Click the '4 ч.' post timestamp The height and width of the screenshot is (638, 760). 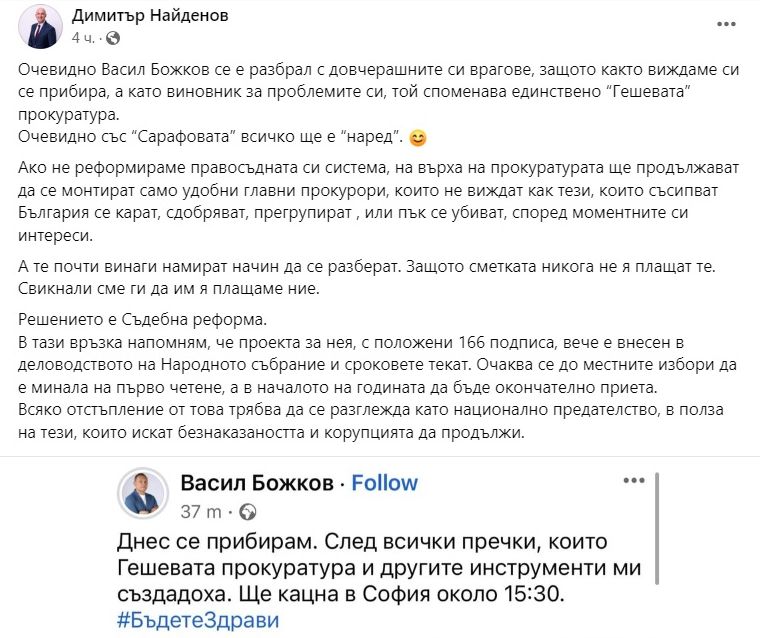(x=84, y=38)
